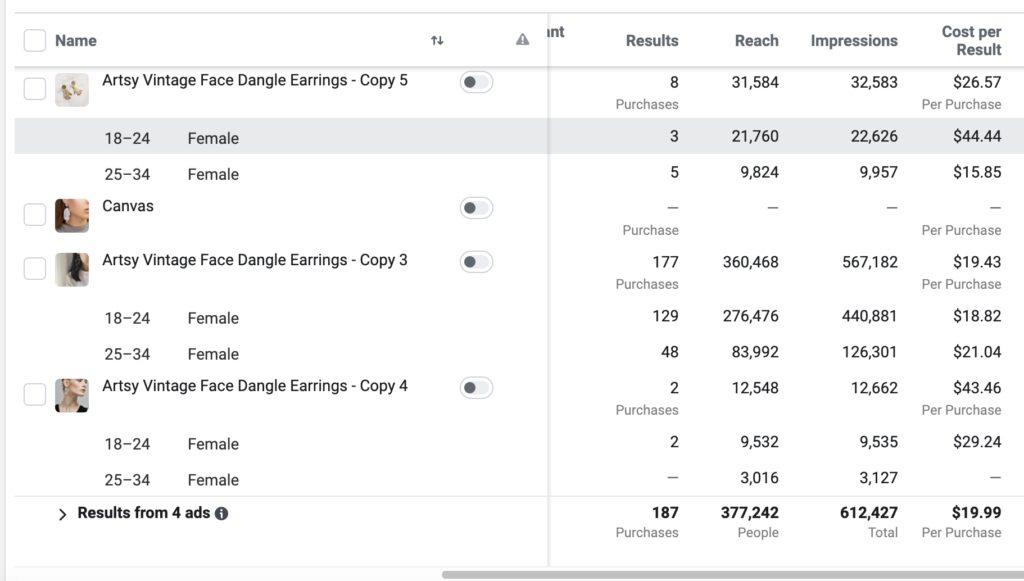Click the Copy 3 ad thumbnail image
The width and height of the screenshot is (1024, 581).
72,270
